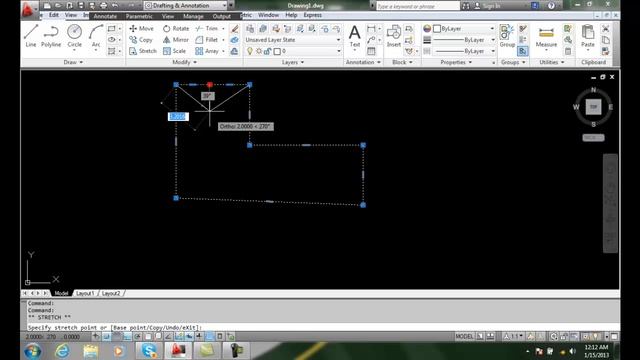
Task: Click the Trim tool
Action: pos(207,29)
